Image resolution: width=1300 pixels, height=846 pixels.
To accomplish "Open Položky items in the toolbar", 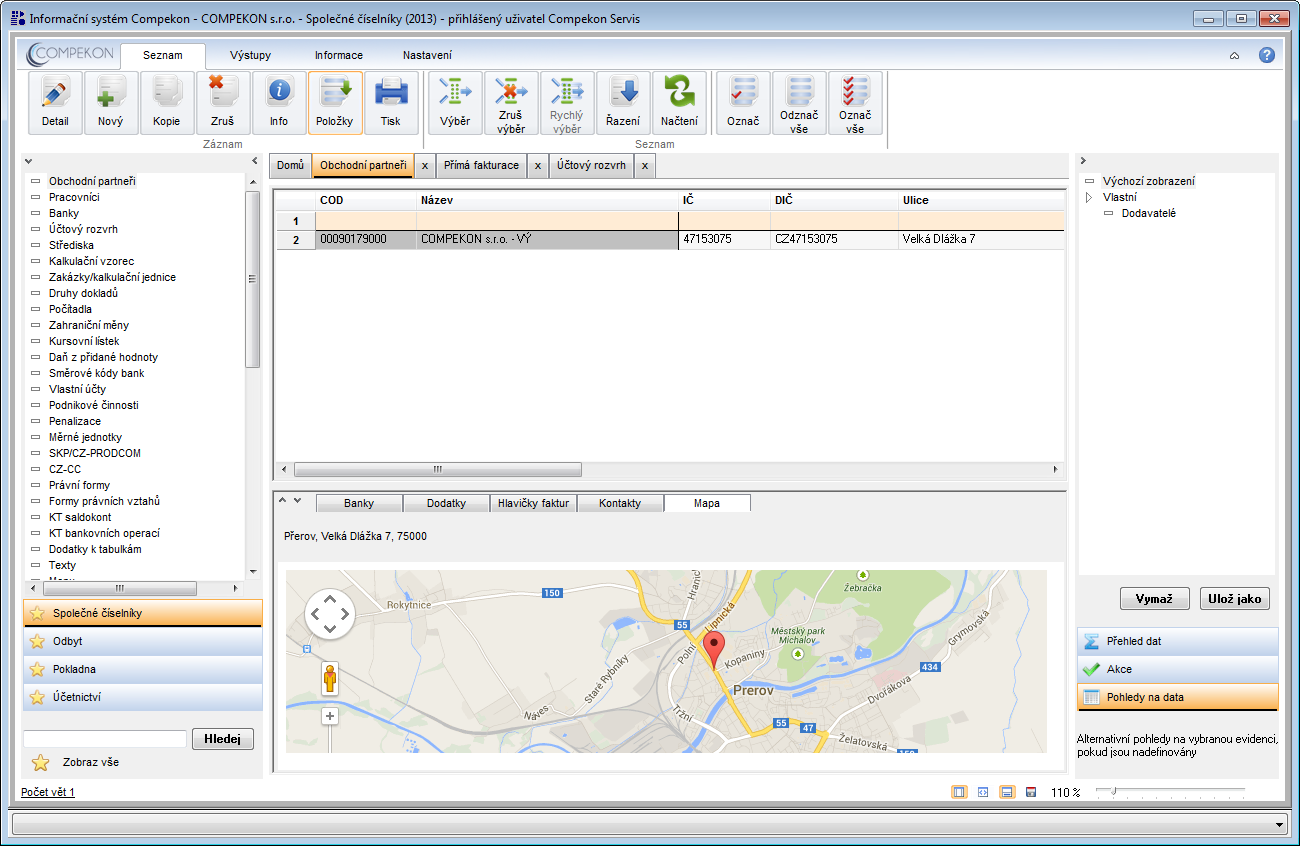I will click(335, 102).
